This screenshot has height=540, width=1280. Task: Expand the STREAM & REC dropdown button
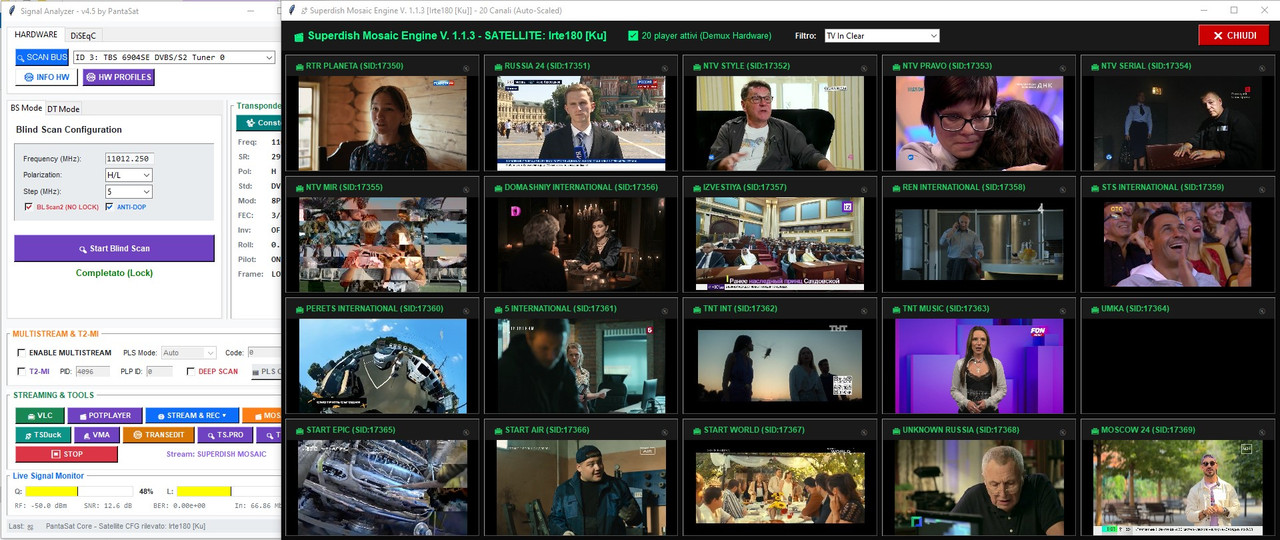click(191, 415)
